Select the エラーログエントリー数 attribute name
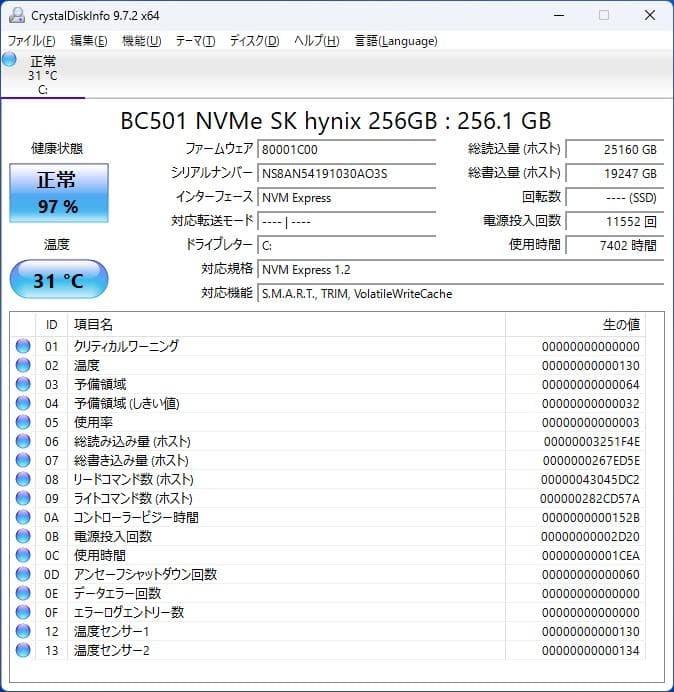Viewport: 674px width, 692px height. pos(129,612)
